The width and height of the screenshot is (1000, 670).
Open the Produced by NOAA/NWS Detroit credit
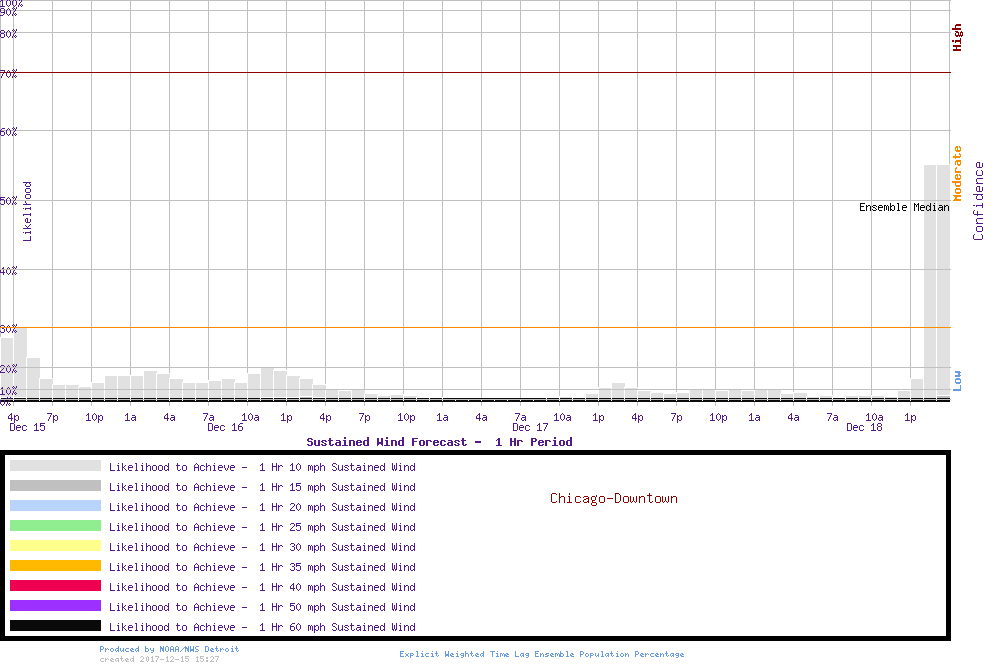point(169,649)
